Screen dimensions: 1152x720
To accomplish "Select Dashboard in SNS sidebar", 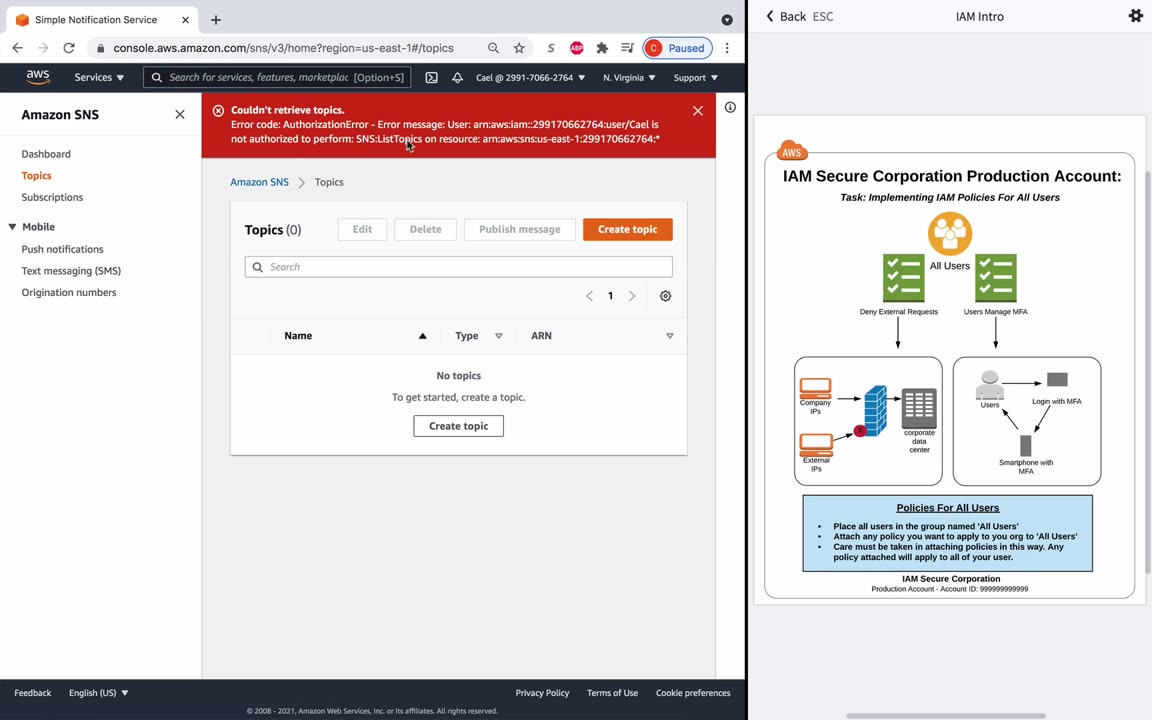I will (46, 154).
